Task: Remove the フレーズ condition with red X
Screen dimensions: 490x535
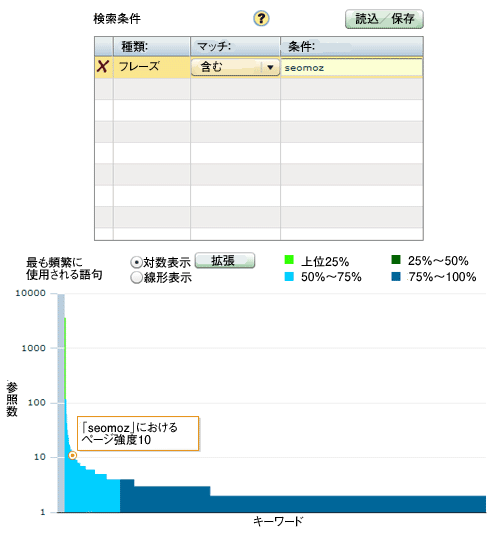Action: coord(103,67)
